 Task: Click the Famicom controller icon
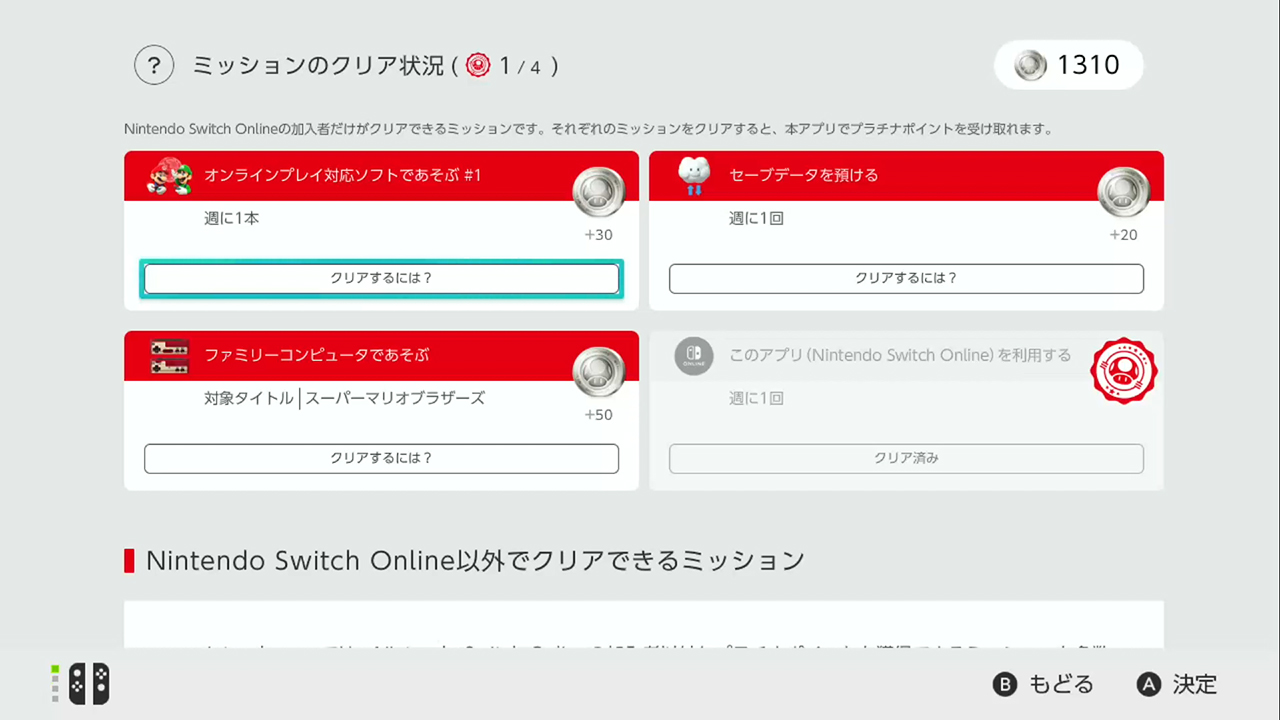pos(170,356)
